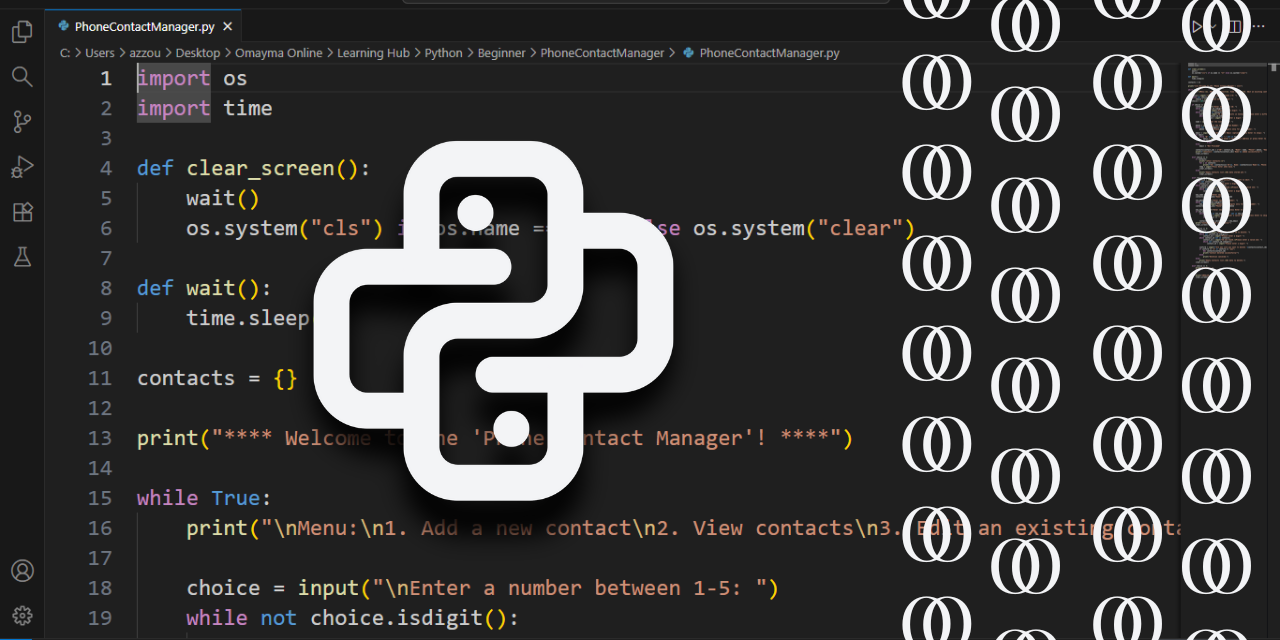Open the PhoneContactManager folder breadcrumb

click(603, 53)
